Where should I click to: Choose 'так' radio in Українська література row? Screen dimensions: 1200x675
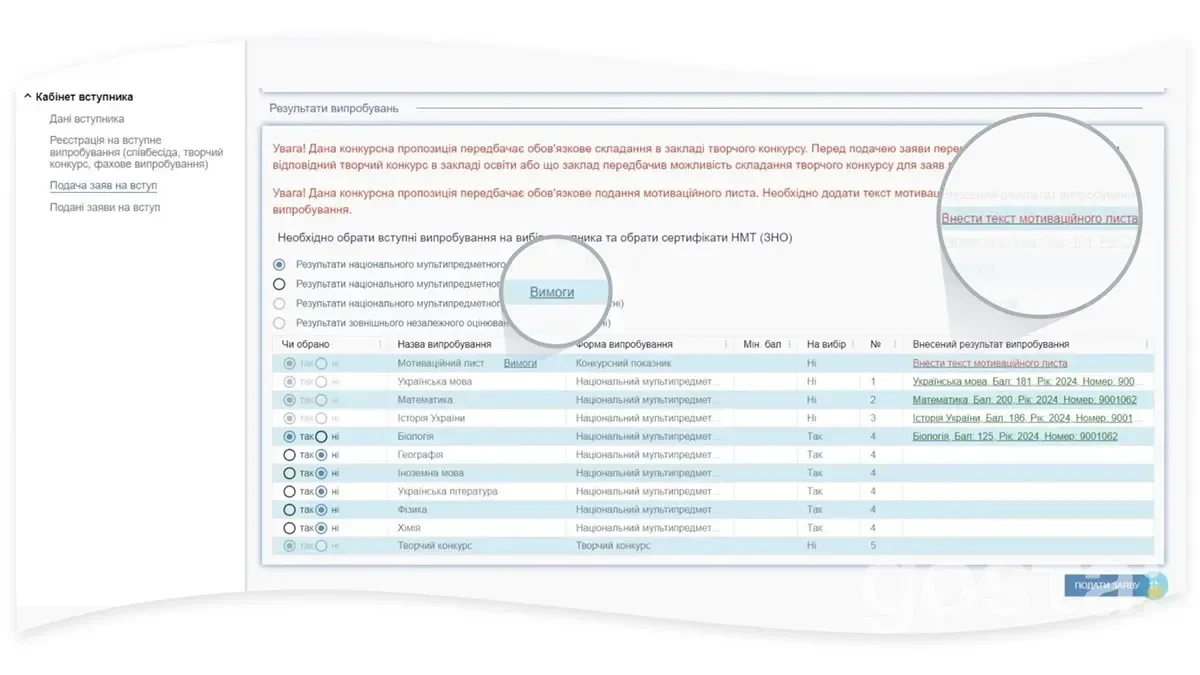(x=290, y=491)
